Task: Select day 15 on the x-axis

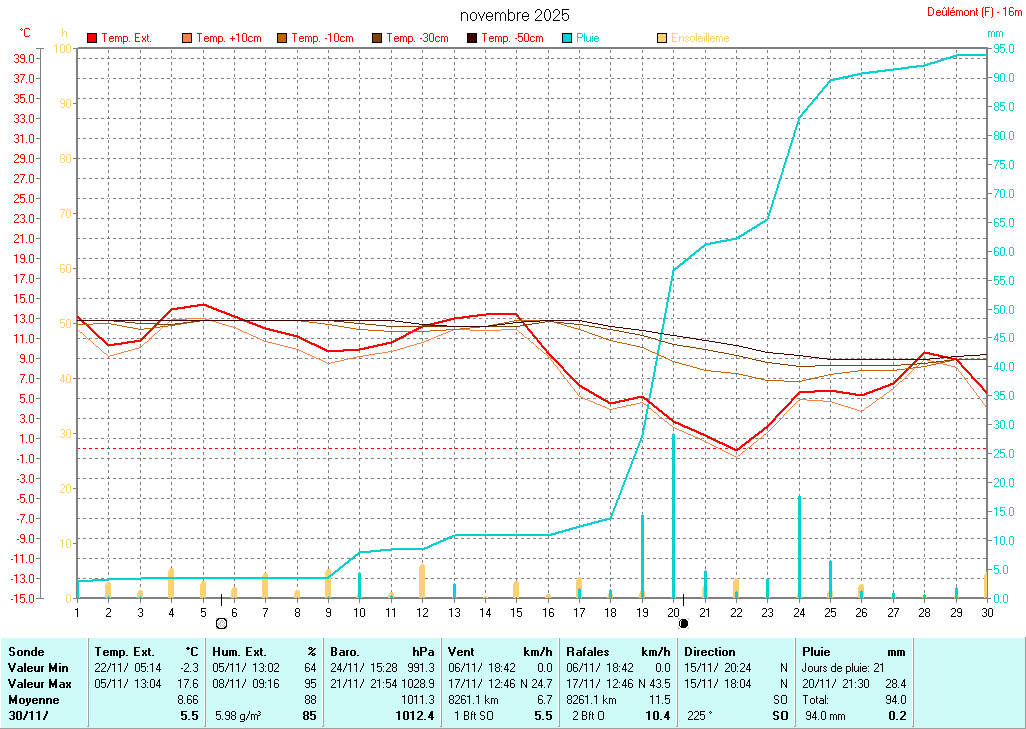Action: click(516, 612)
